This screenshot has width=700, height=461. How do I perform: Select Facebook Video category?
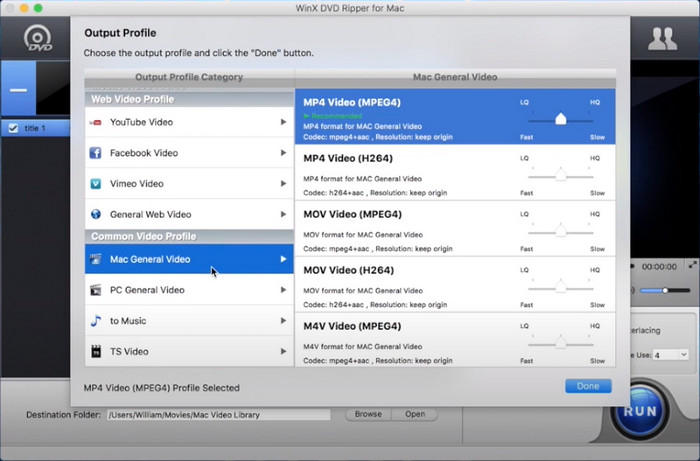click(189, 153)
